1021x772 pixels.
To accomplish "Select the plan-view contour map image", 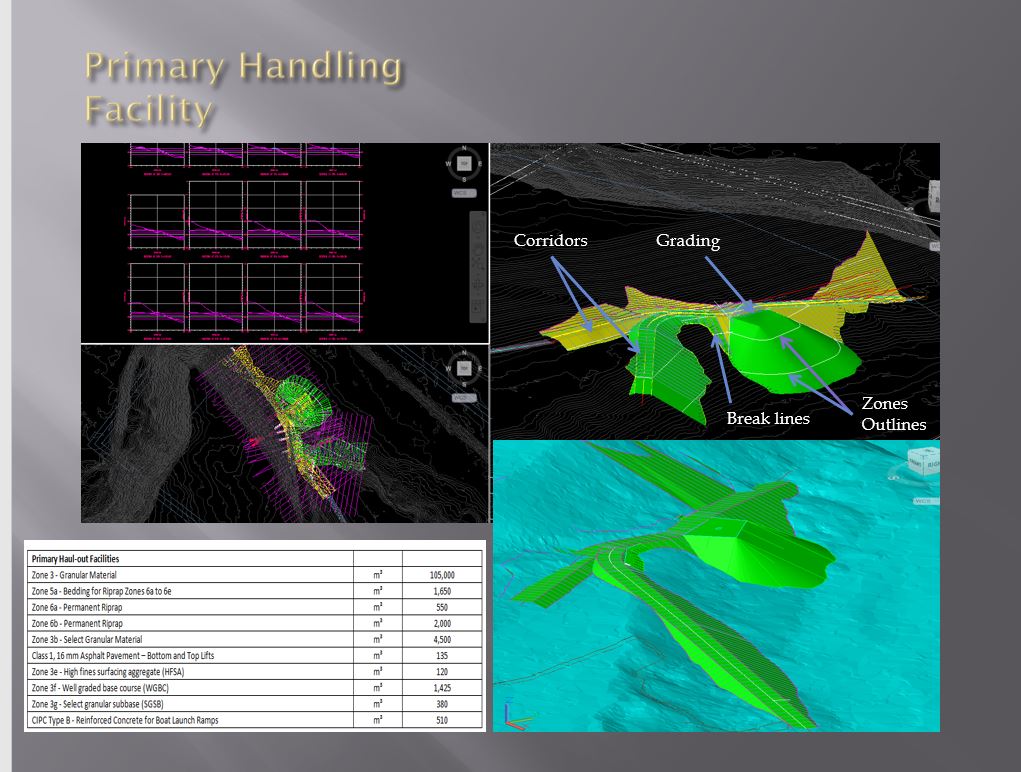I will (285, 434).
